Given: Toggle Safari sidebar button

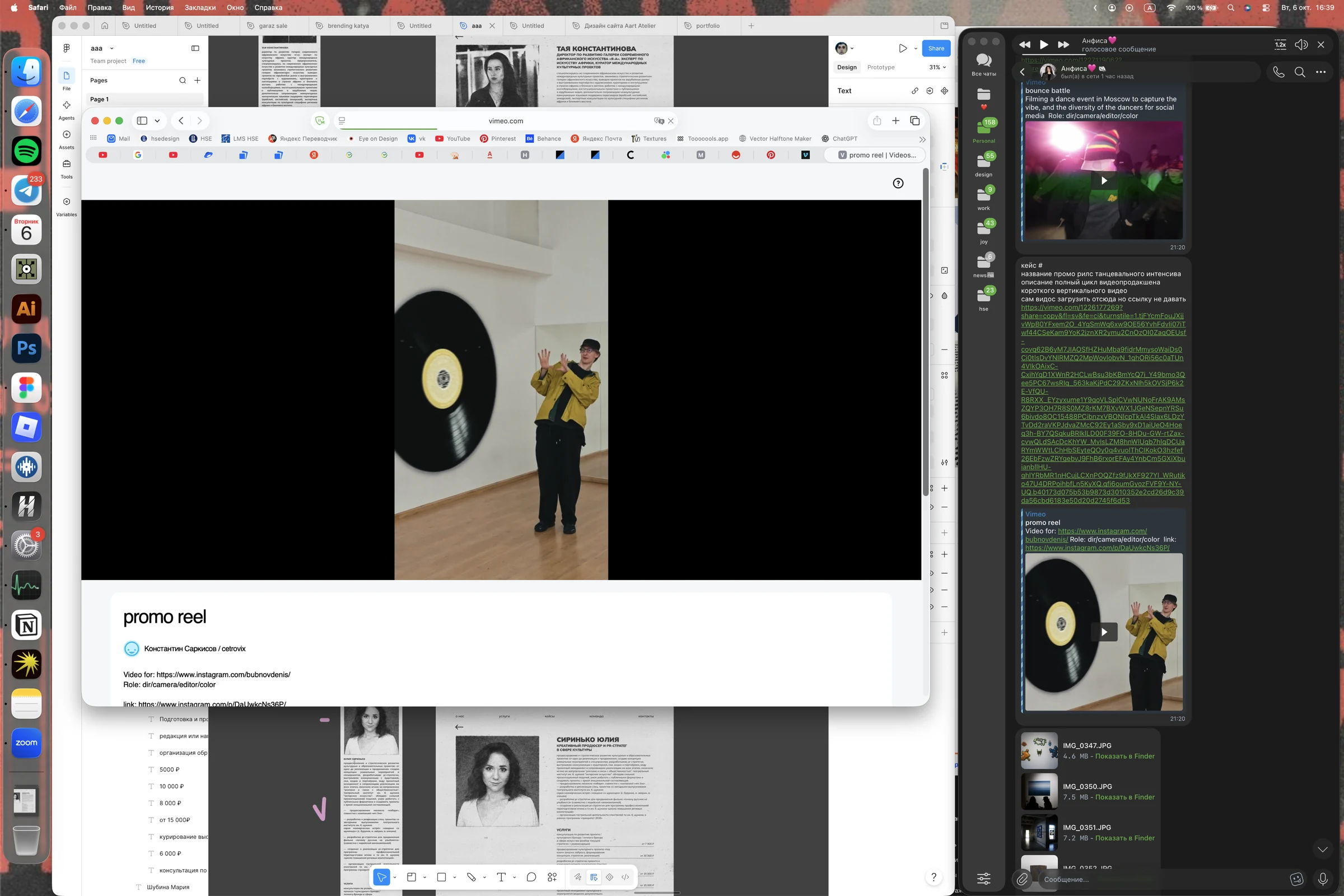Looking at the screenshot, I should (142, 120).
